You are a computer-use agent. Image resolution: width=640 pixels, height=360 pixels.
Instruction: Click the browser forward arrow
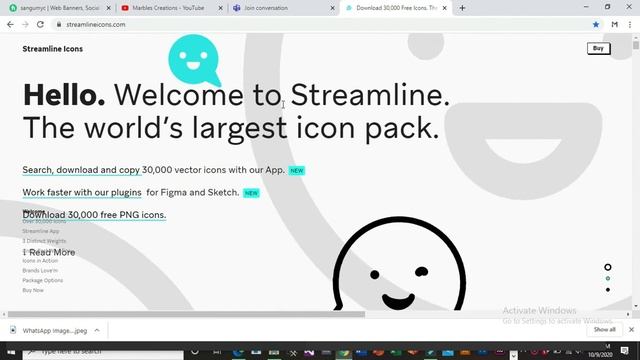coord(25,24)
